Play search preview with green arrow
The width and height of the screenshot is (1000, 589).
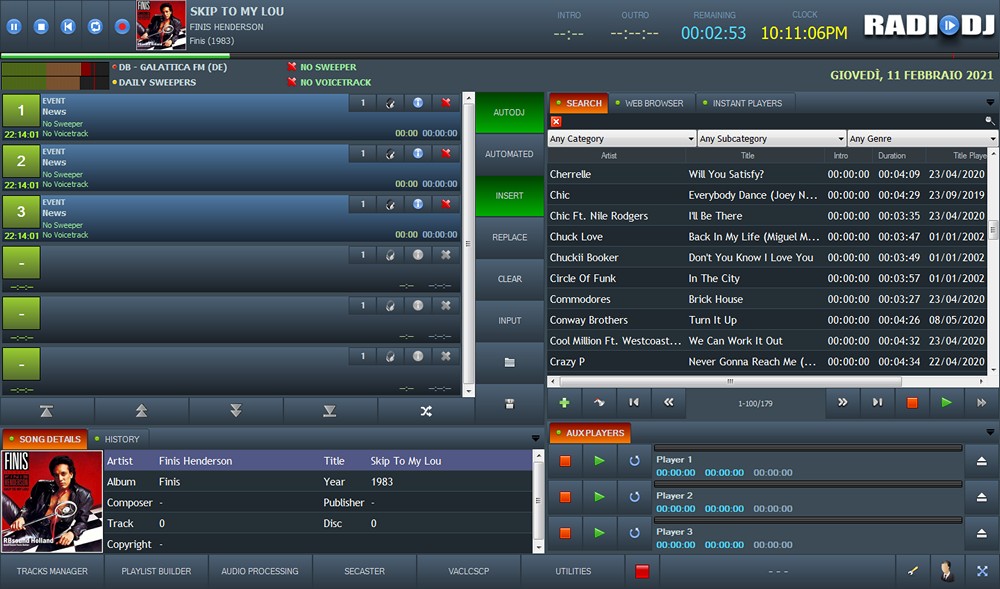[946, 403]
